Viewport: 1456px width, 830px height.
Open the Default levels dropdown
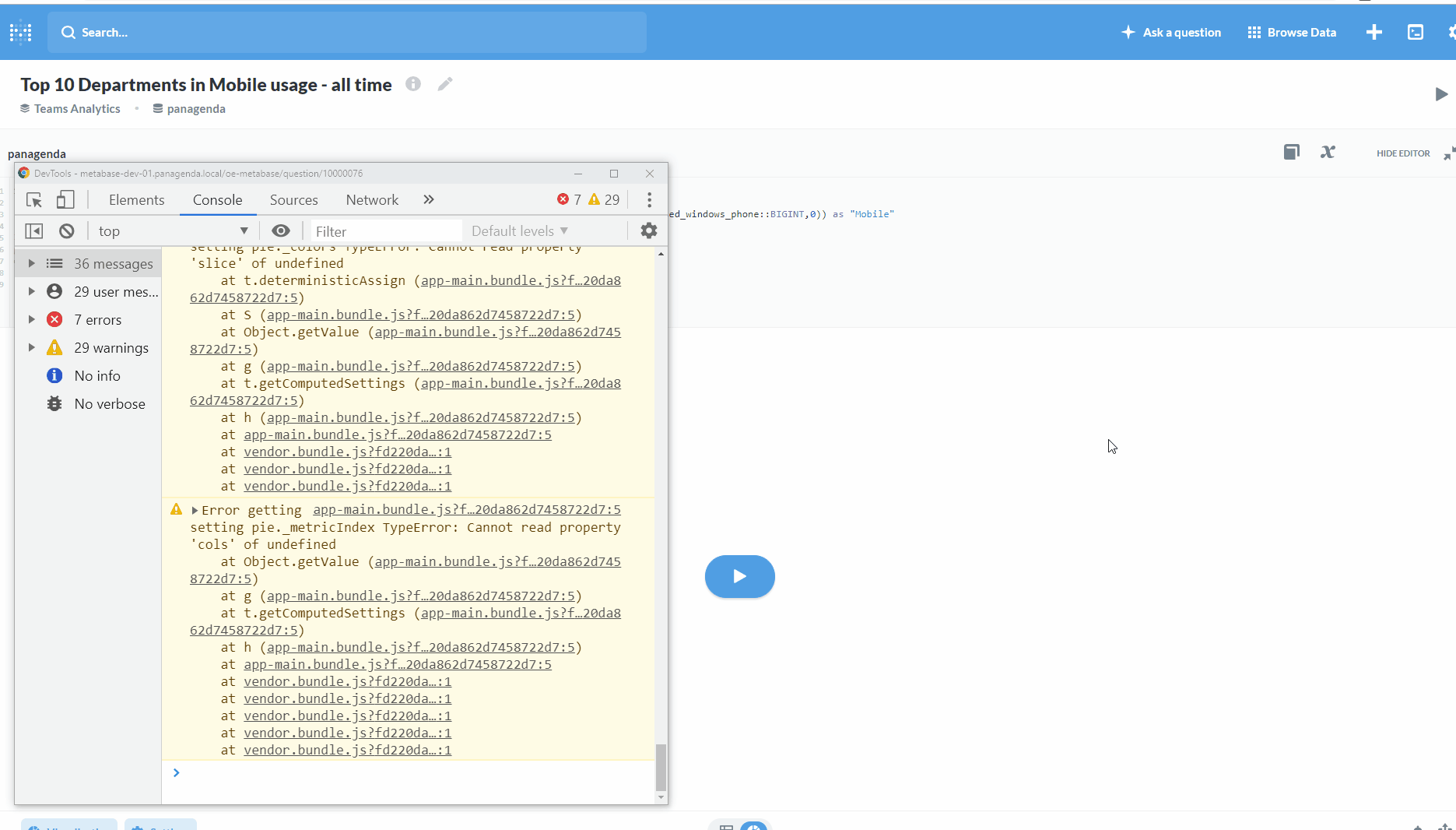click(x=519, y=230)
